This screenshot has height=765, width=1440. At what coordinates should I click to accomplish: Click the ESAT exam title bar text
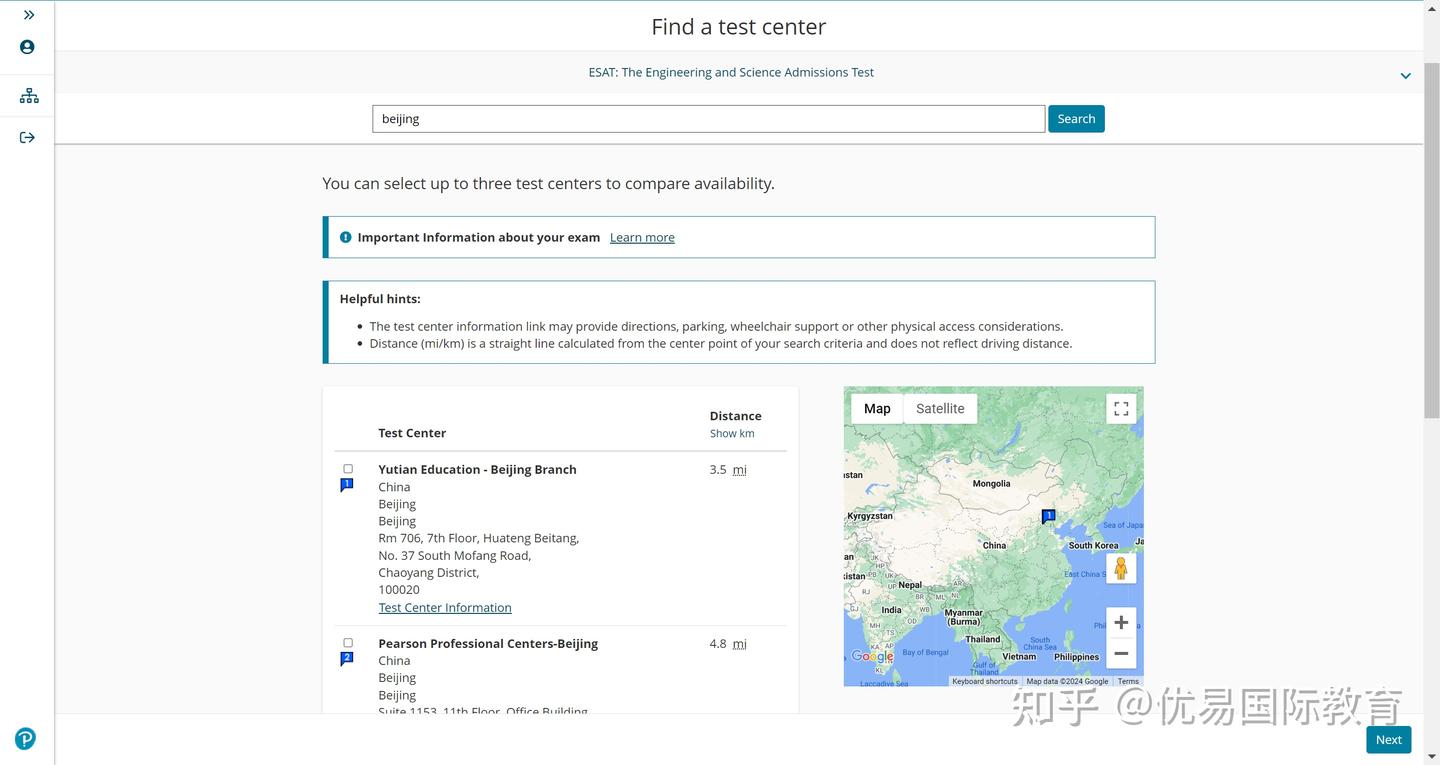(x=731, y=72)
